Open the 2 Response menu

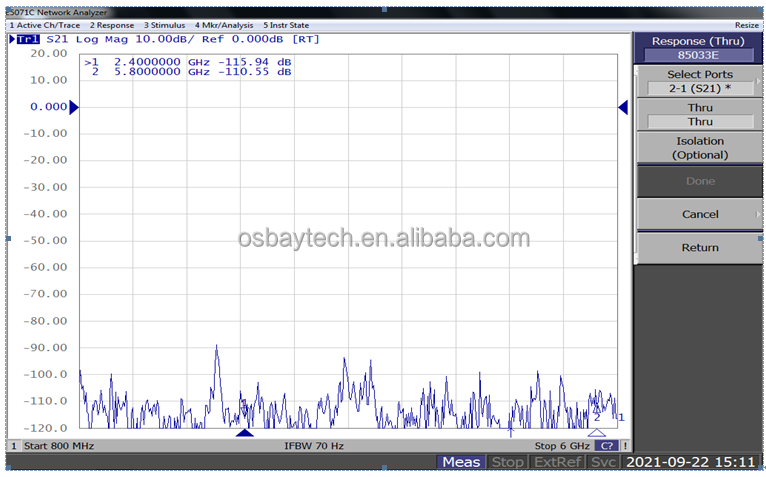111,25
